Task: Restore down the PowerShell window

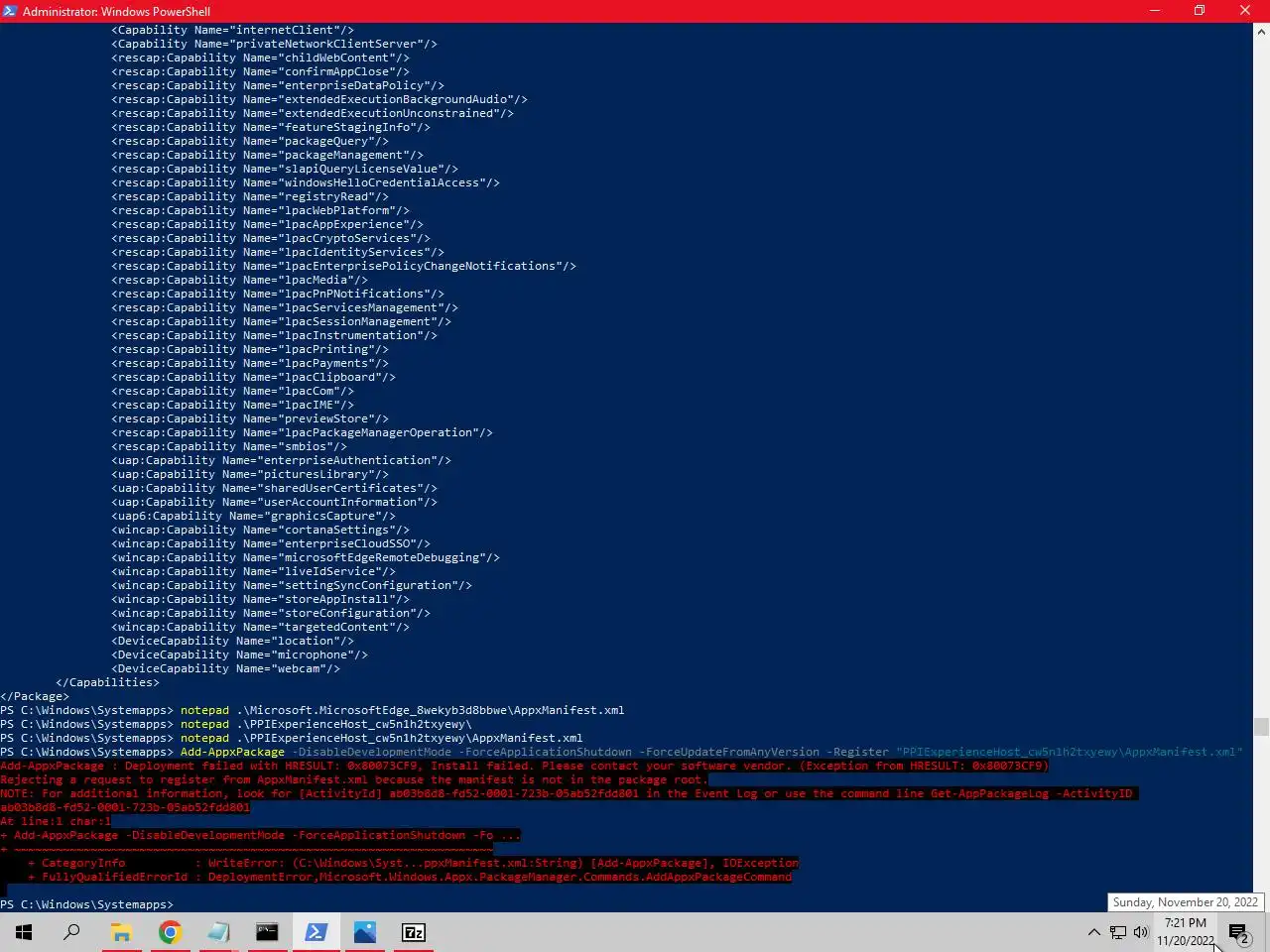Action: pyautogui.click(x=1200, y=11)
